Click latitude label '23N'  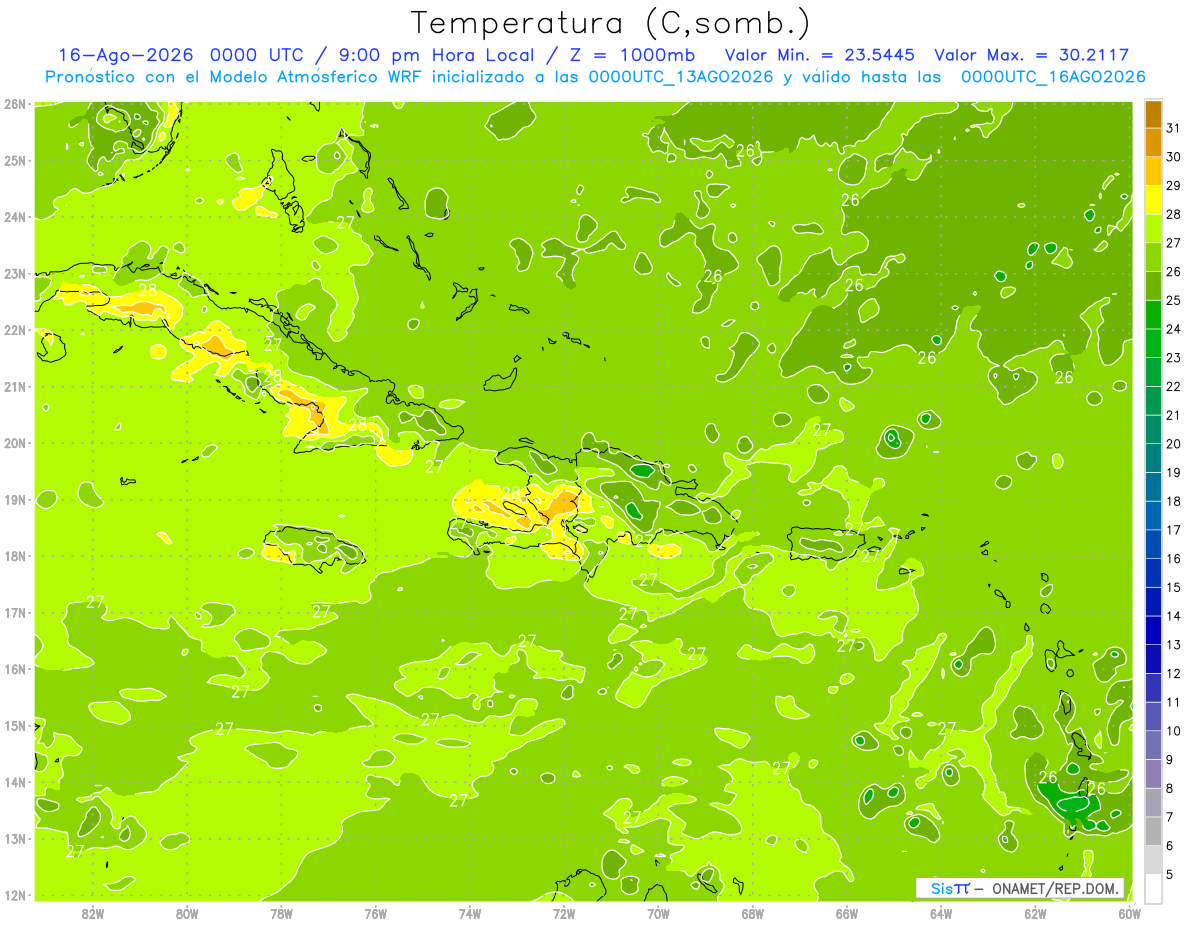tap(15, 273)
